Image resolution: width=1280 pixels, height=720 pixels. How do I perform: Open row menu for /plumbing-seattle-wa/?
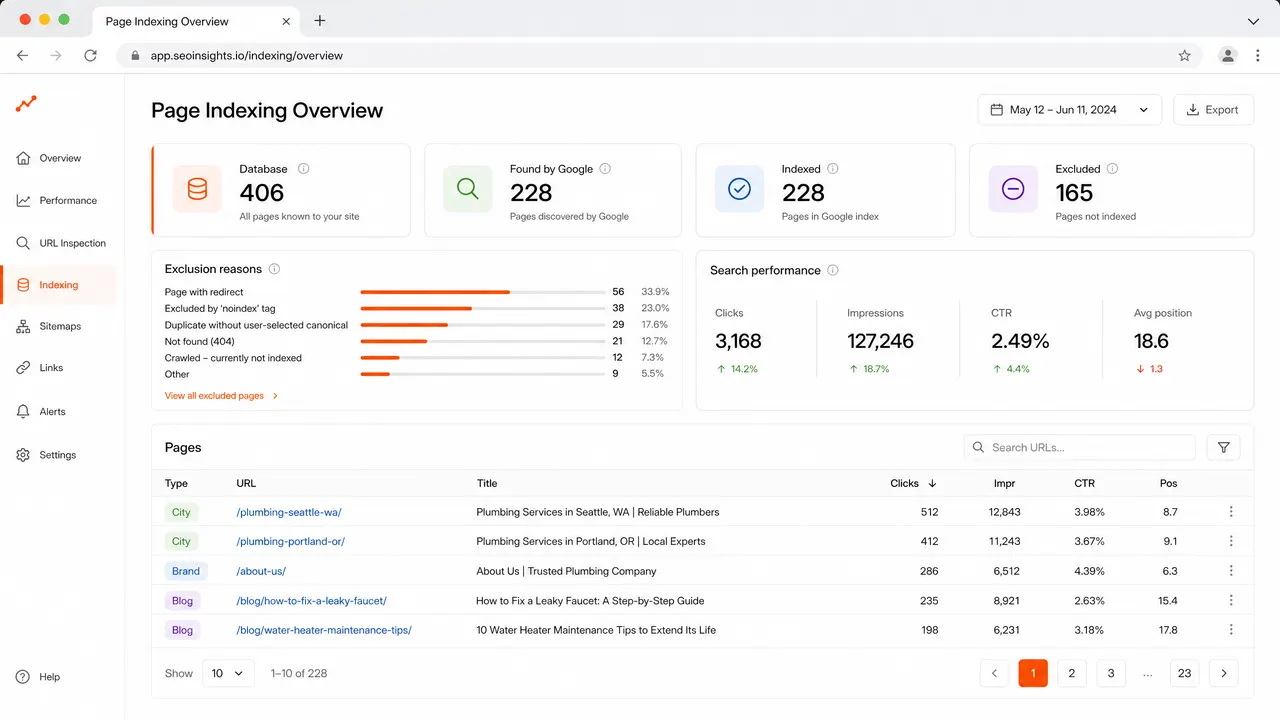[x=1231, y=512]
